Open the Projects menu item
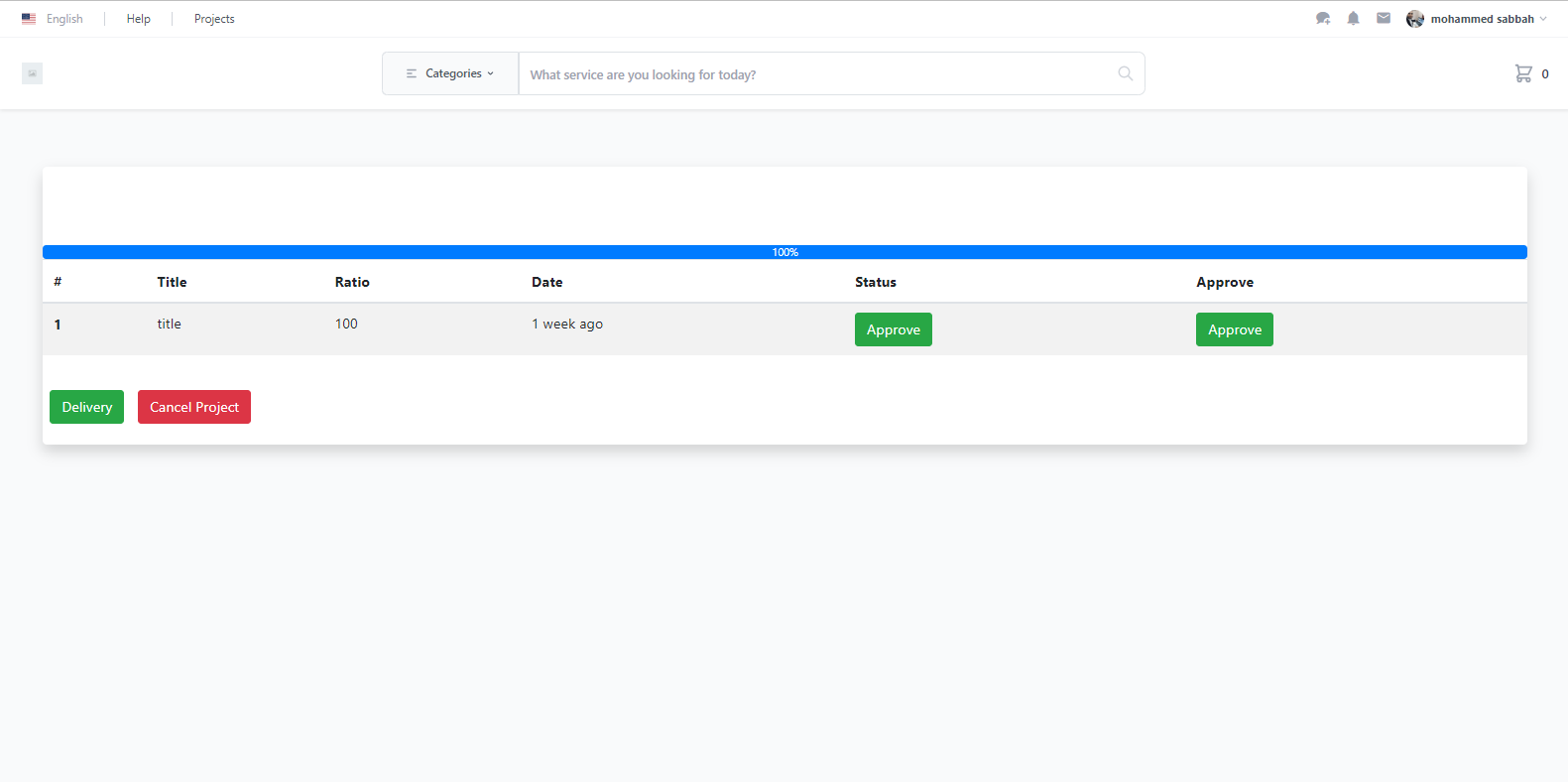This screenshot has height=782, width=1568. tap(214, 19)
